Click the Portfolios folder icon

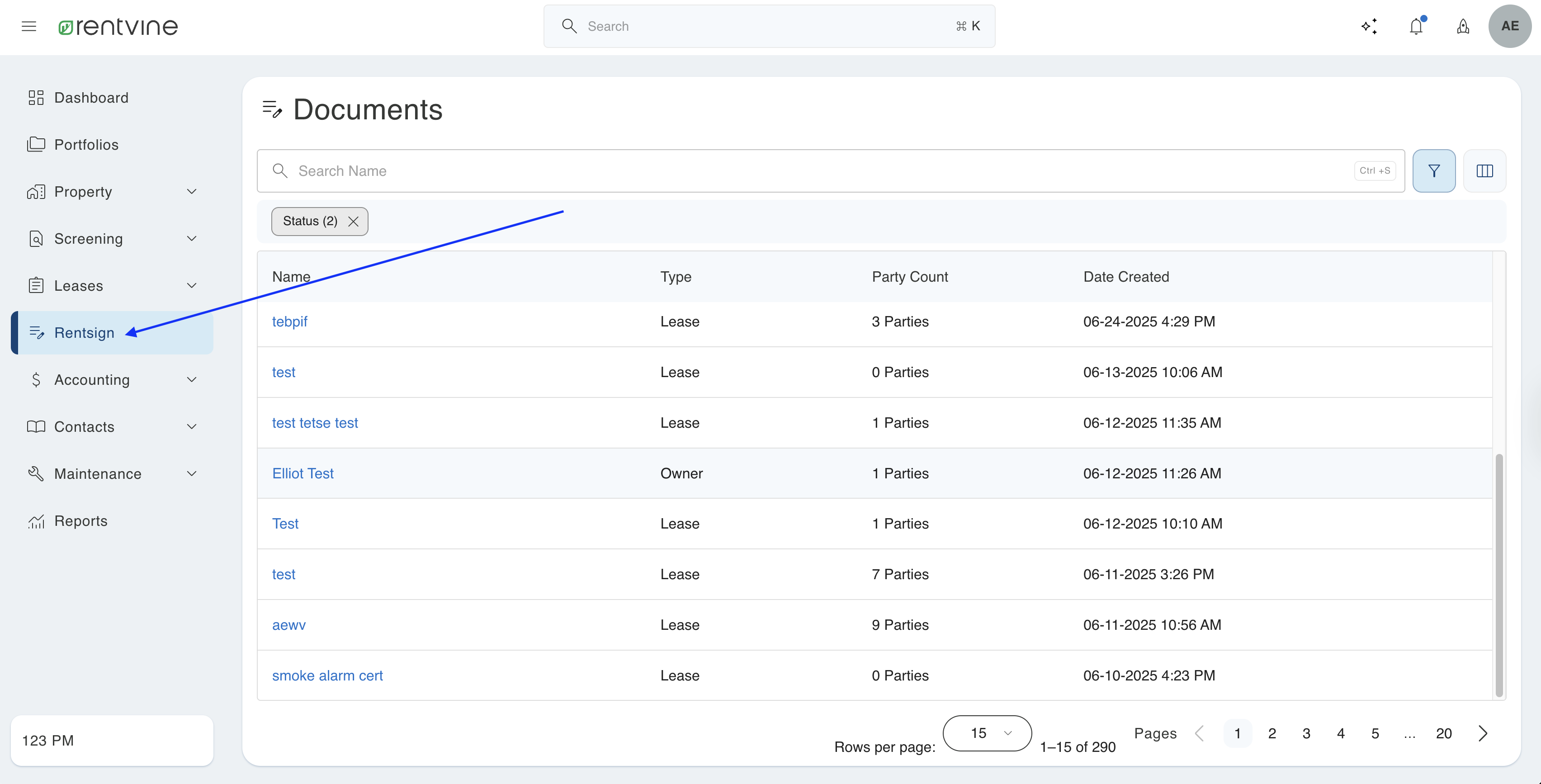coord(36,144)
